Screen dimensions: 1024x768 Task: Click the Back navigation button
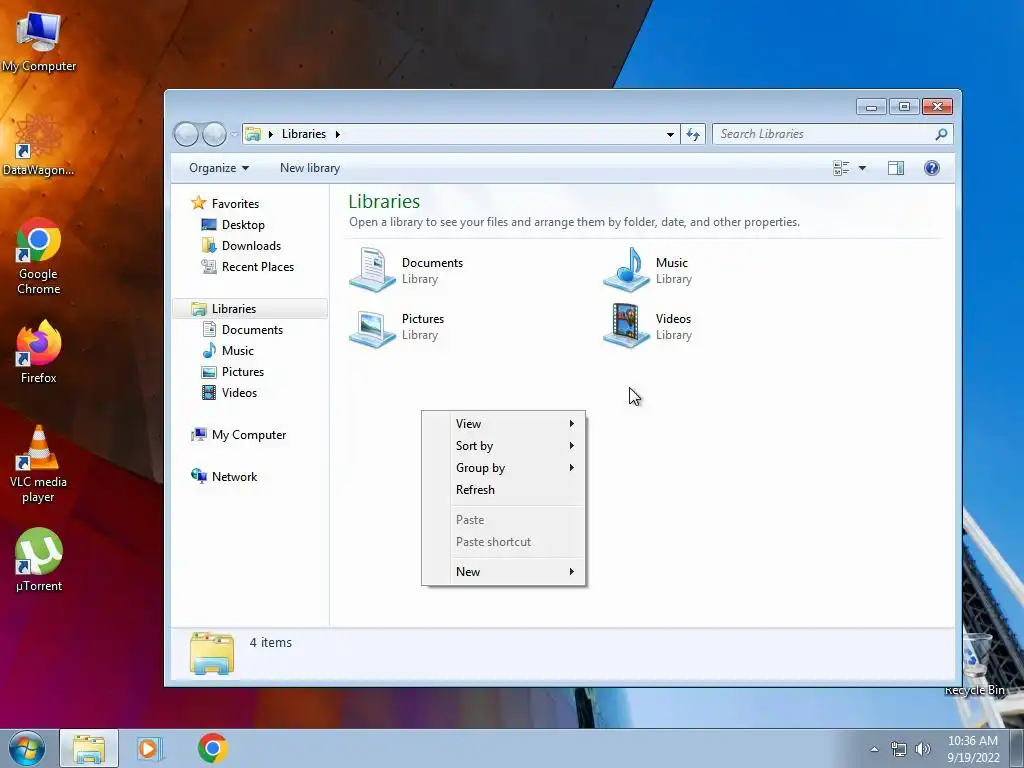click(186, 134)
